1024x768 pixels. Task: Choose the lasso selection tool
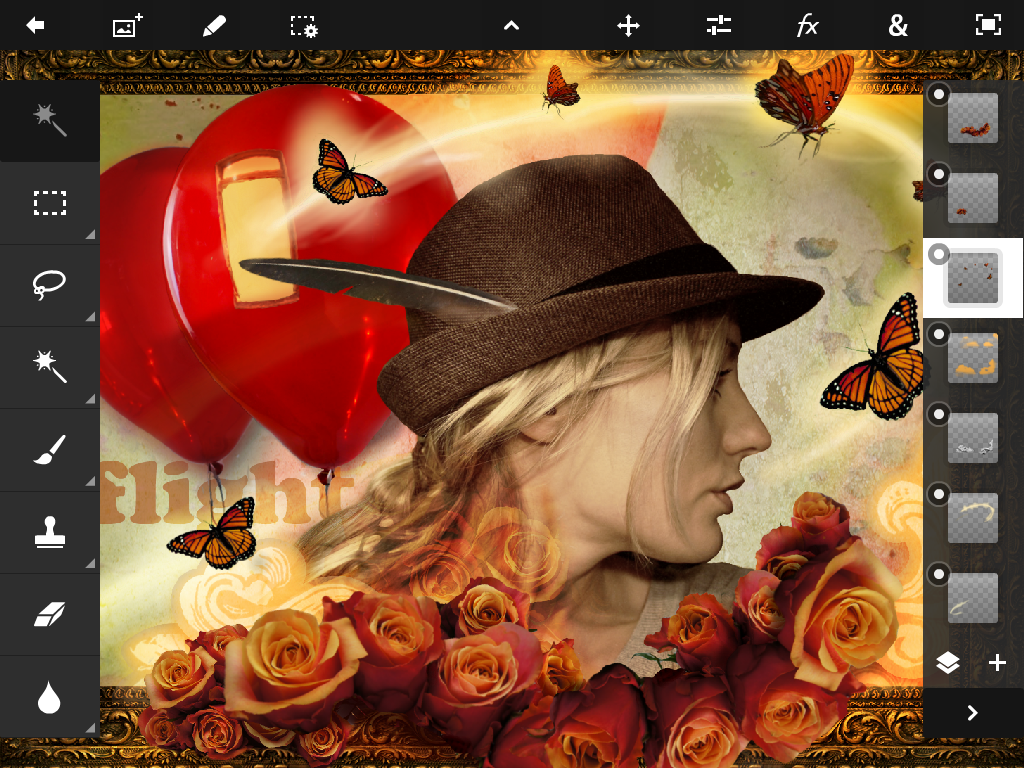(x=49, y=285)
